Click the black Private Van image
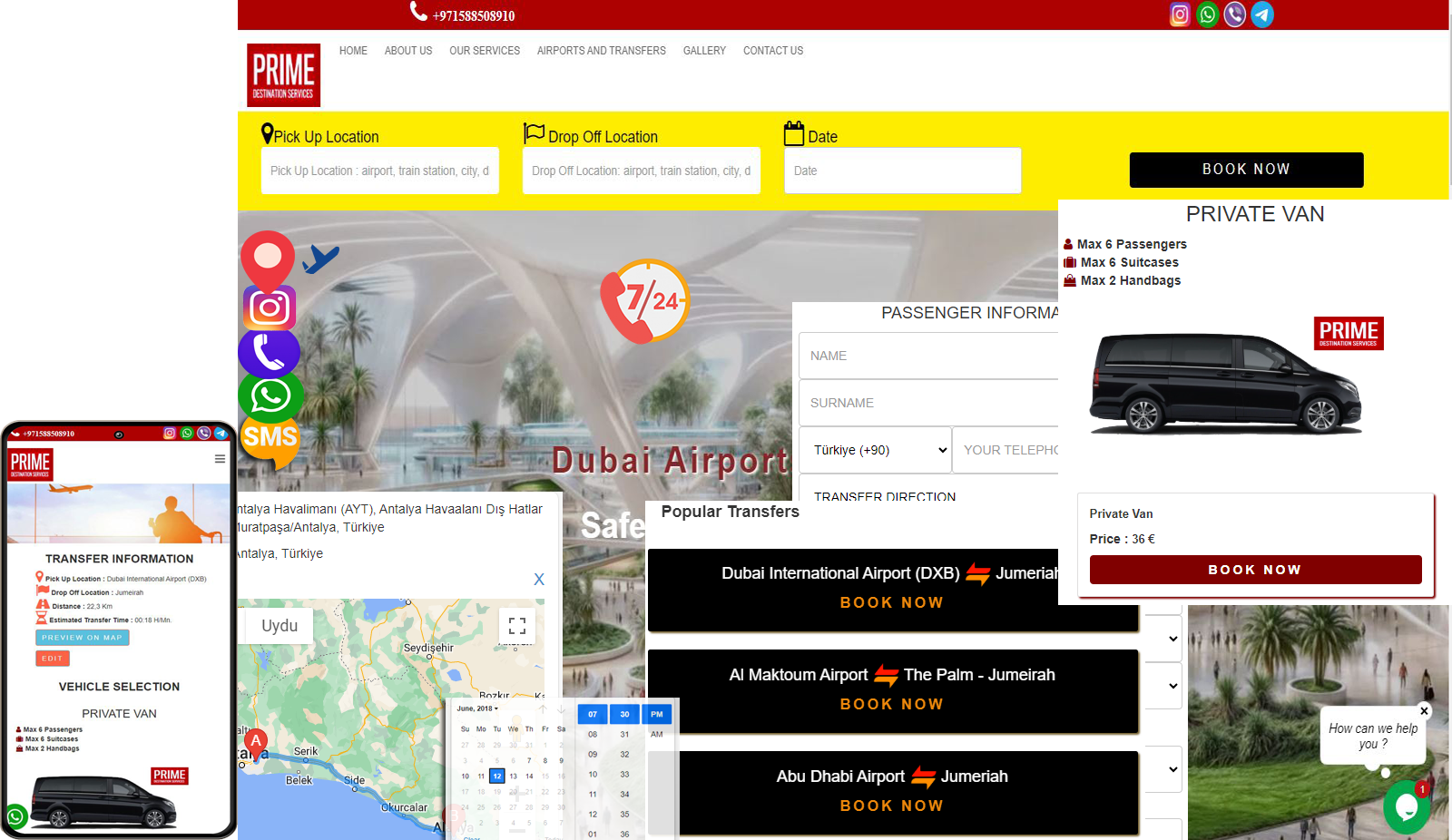The height and width of the screenshot is (840, 1452). click(x=1225, y=383)
